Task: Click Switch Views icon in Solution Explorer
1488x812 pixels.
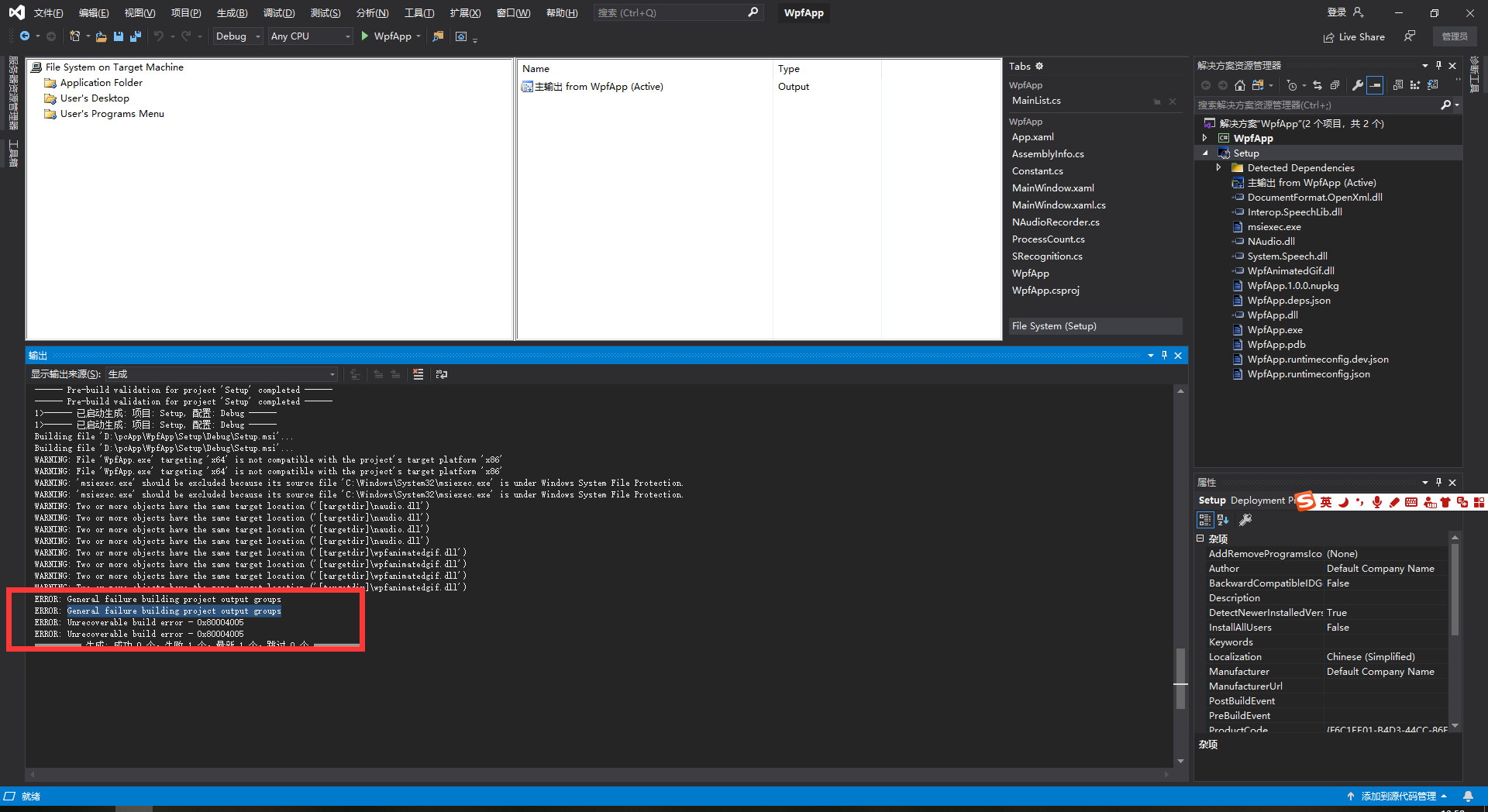Action: 1258,85
